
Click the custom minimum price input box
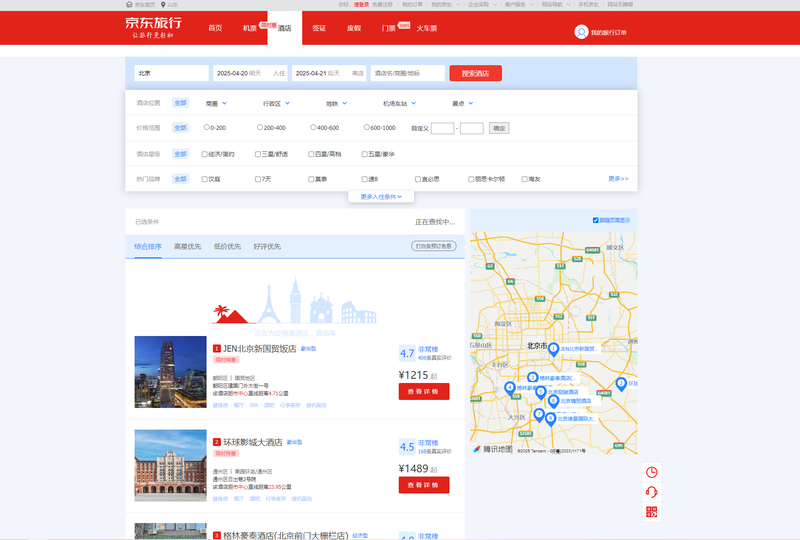click(x=442, y=128)
